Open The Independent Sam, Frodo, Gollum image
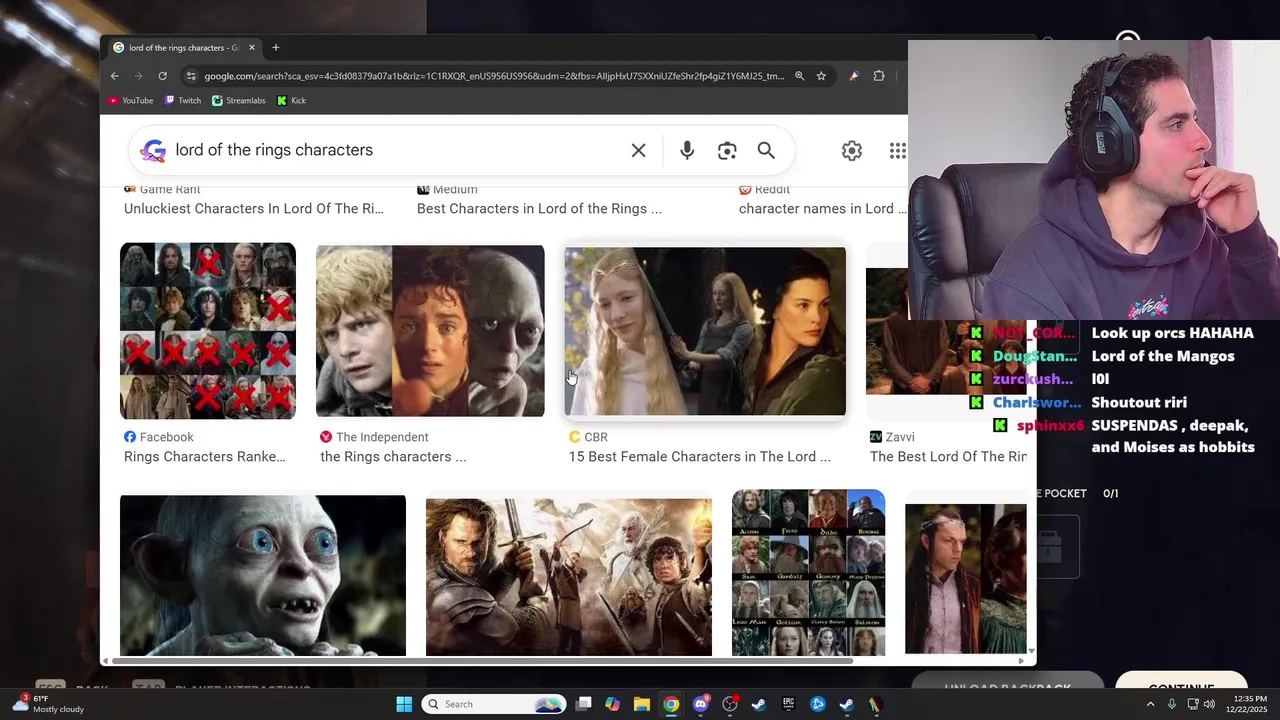This screenshot has height=720, width=1280. coord(430,331)
